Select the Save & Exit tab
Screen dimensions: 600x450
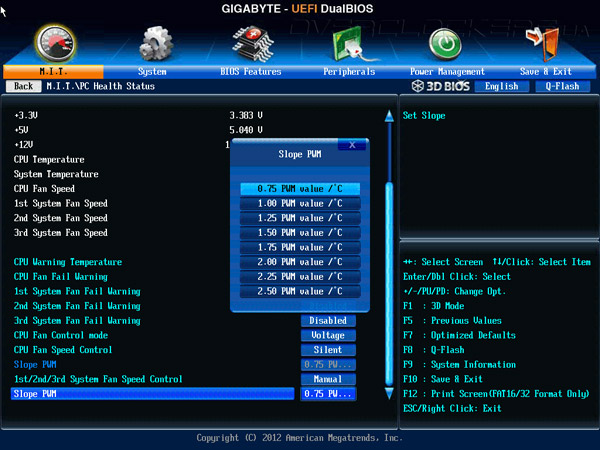[546, 72]
